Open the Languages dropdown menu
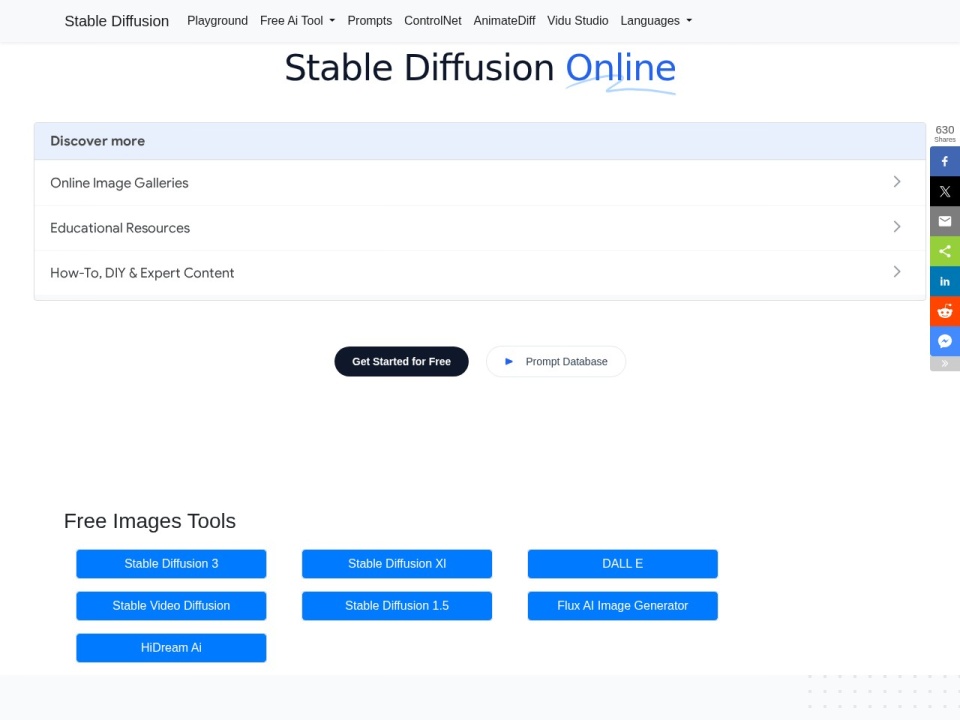Viewport: 960px width, 720px height. pos(656,21)
